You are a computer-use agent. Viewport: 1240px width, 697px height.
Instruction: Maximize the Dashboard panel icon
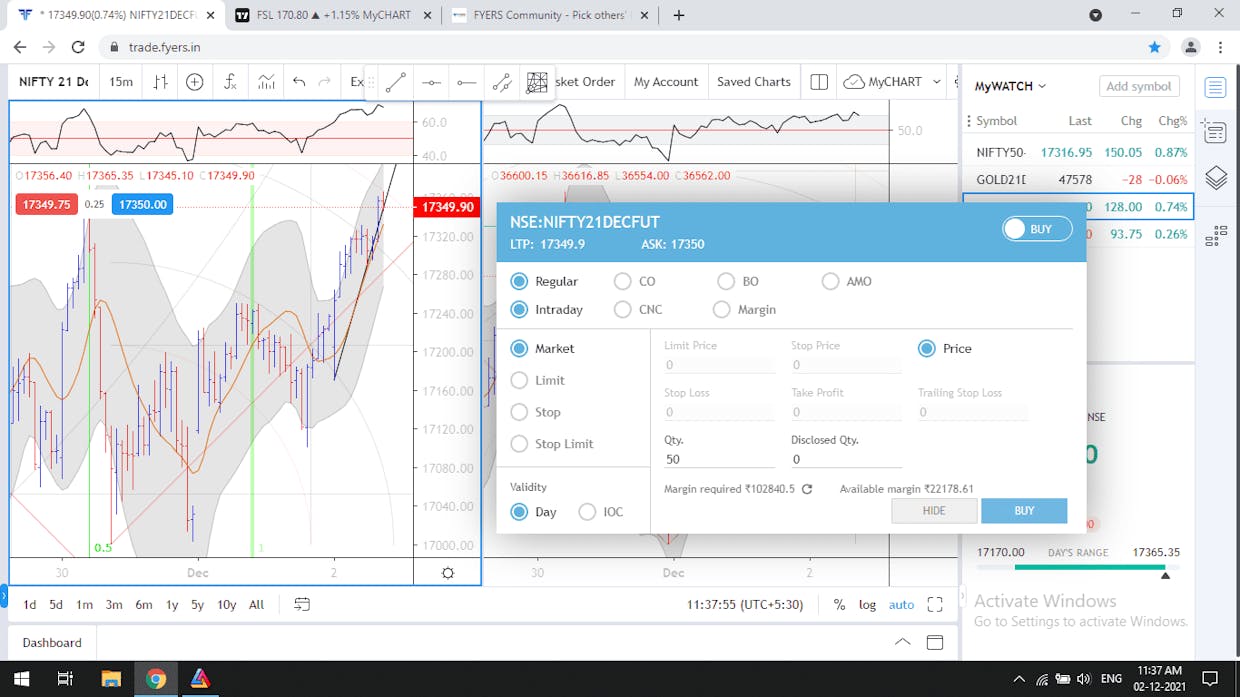pos(935,642)
